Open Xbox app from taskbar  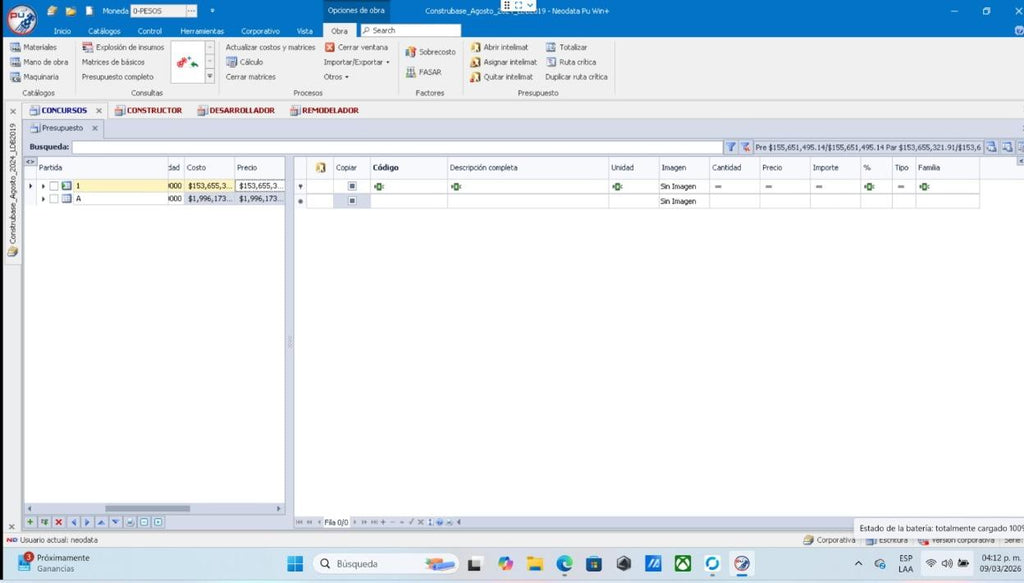tap(682, 563)
